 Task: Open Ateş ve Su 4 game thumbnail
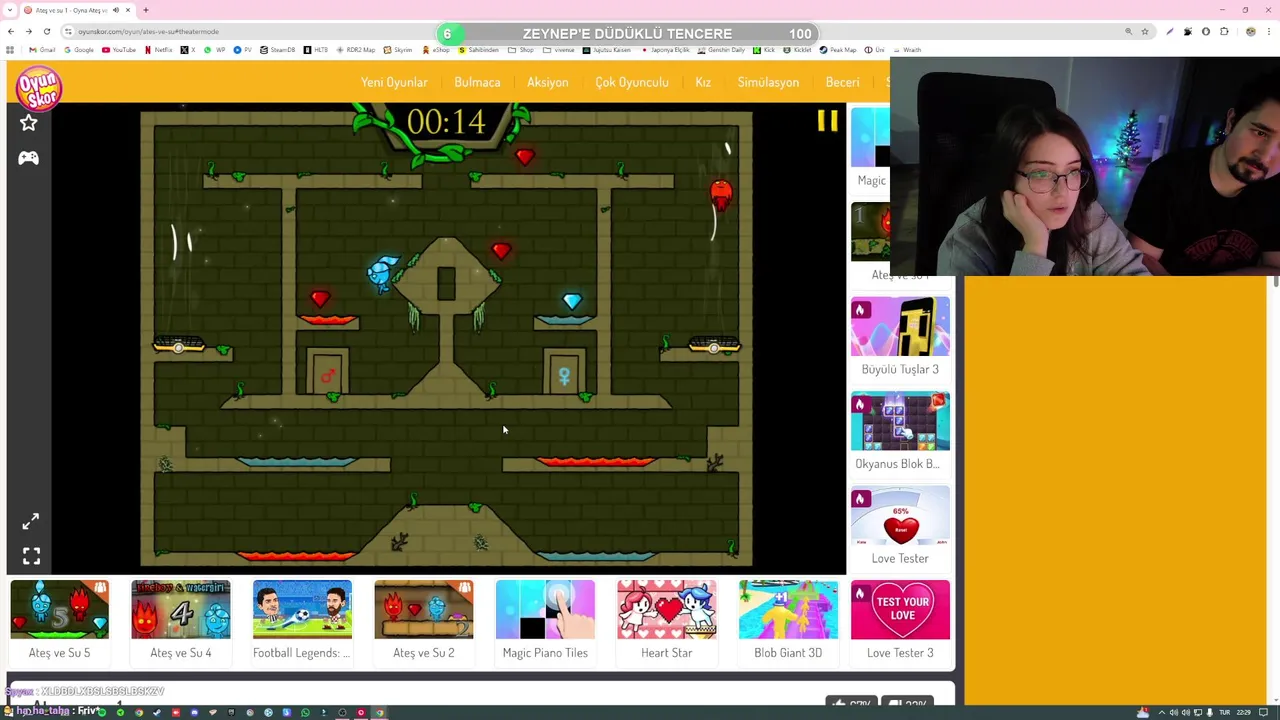point(181,609)
